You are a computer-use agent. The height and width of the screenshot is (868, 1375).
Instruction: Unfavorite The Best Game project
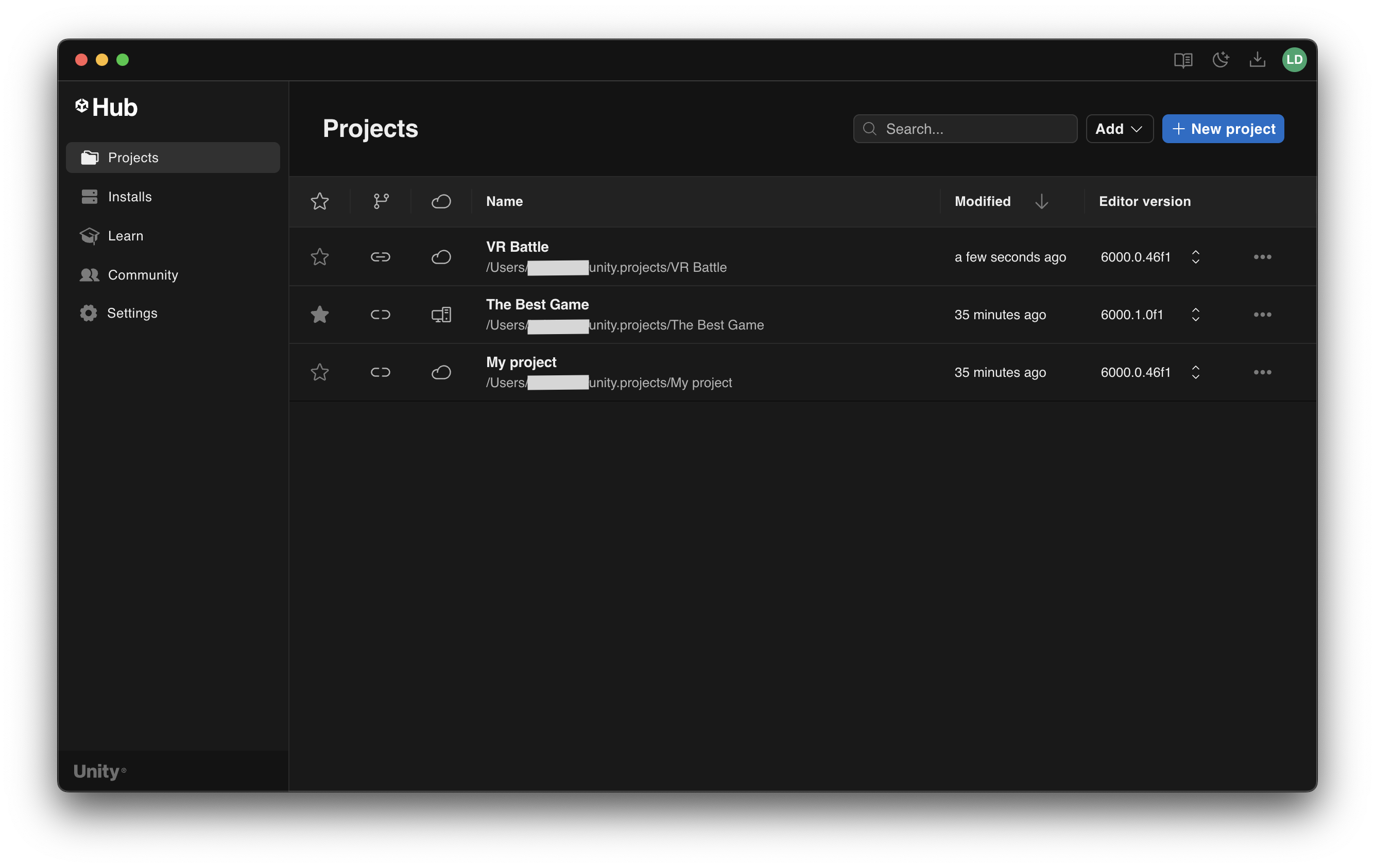click(x=320, y=315)
